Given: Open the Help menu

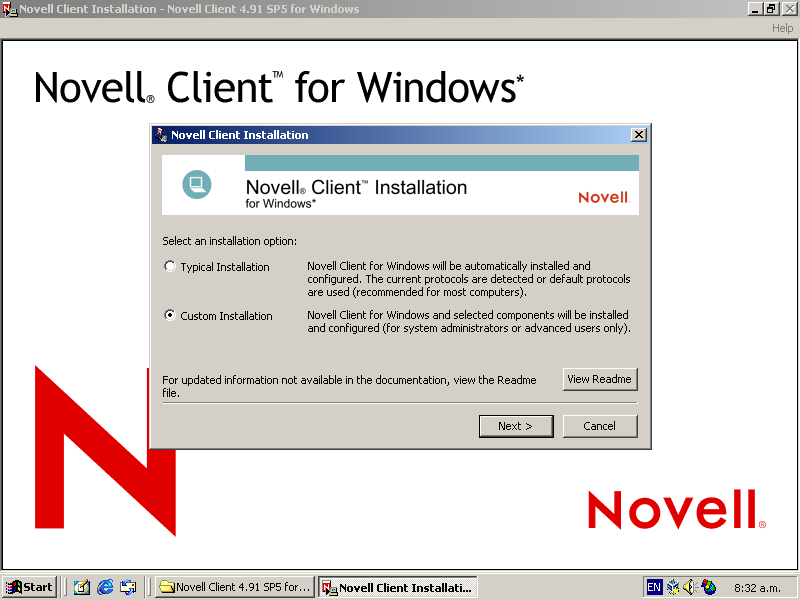Looking at the screenshot, I should click(782, 29).
